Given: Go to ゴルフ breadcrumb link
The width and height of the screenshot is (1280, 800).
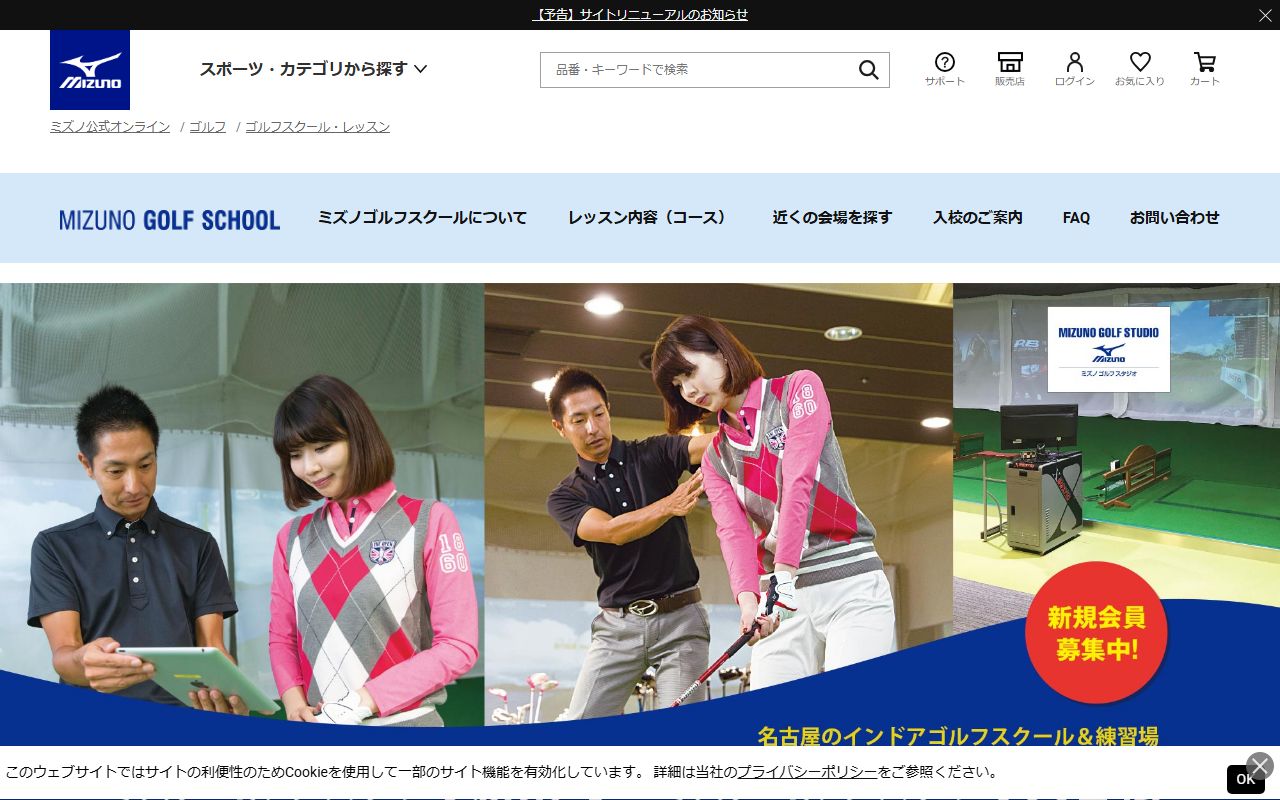Looking at the screenshot, I should (x=208, y=127).
